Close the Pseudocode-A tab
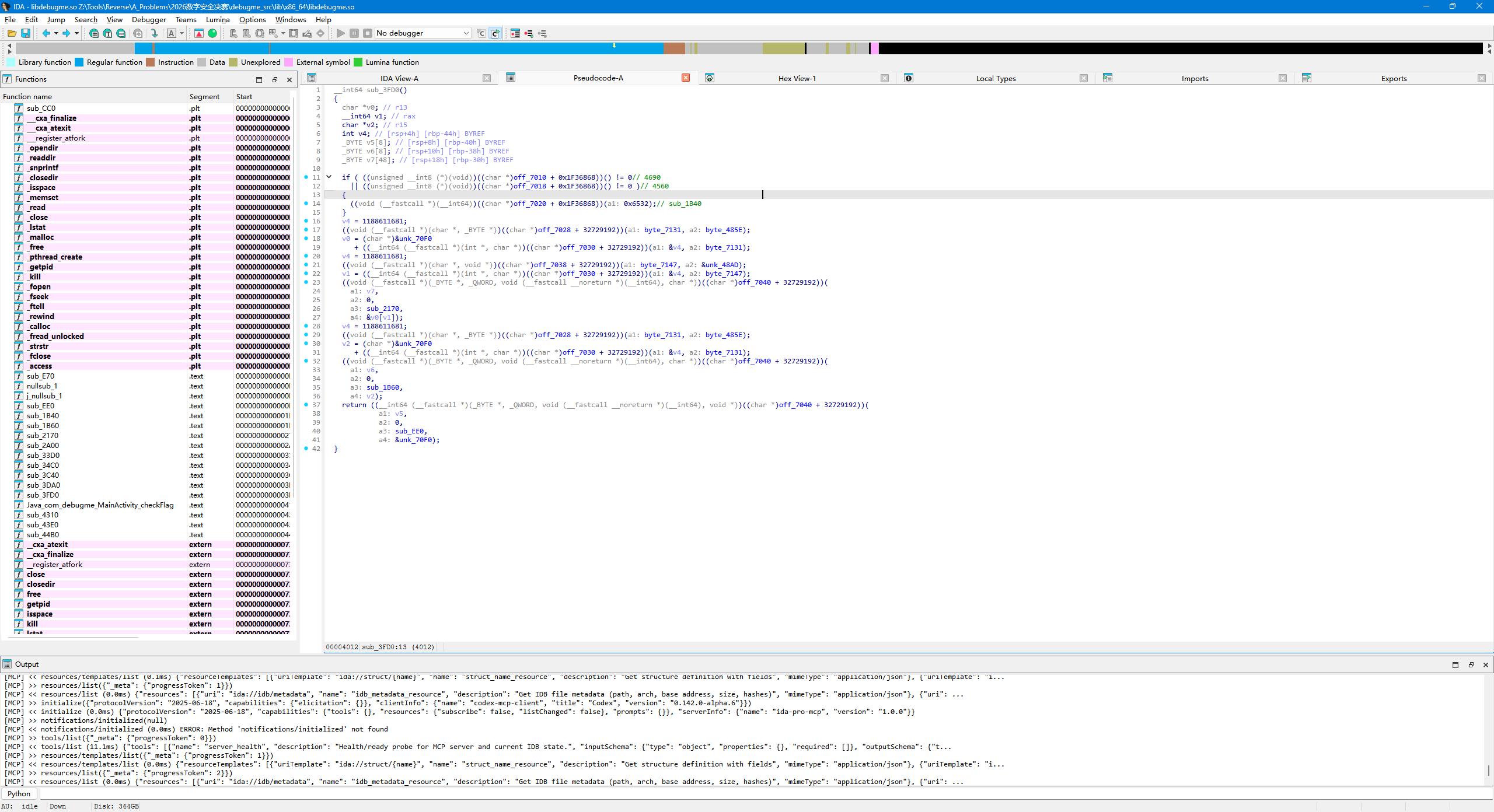Image resolution: width=1494 pixels, height=812 pixels. 686,78
